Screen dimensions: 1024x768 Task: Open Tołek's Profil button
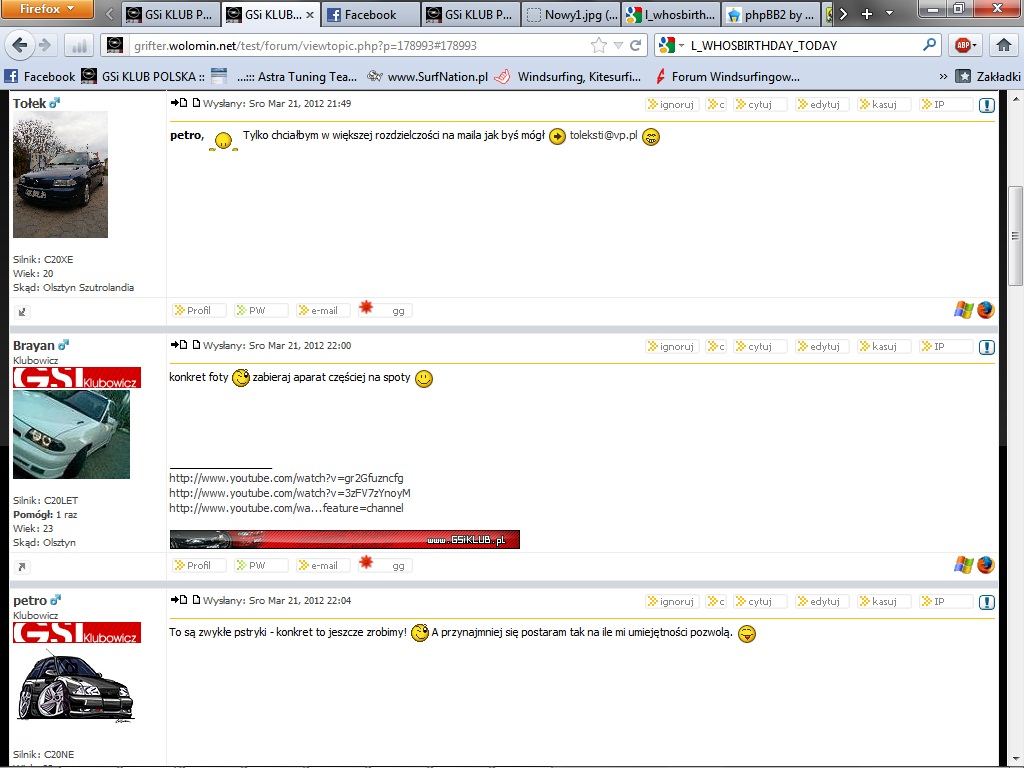click(199, 311)
